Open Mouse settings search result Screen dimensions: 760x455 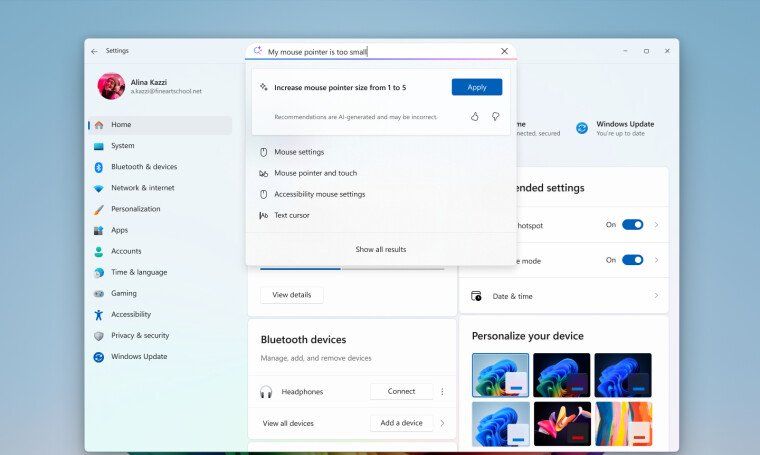pos(380,152)
